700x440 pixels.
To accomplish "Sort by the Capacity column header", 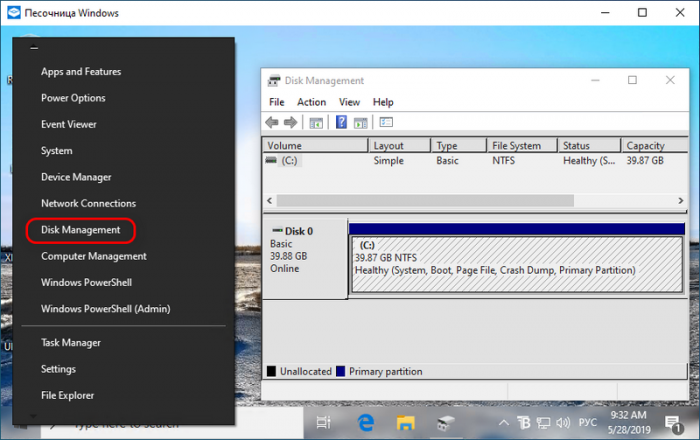I will 654,145.
